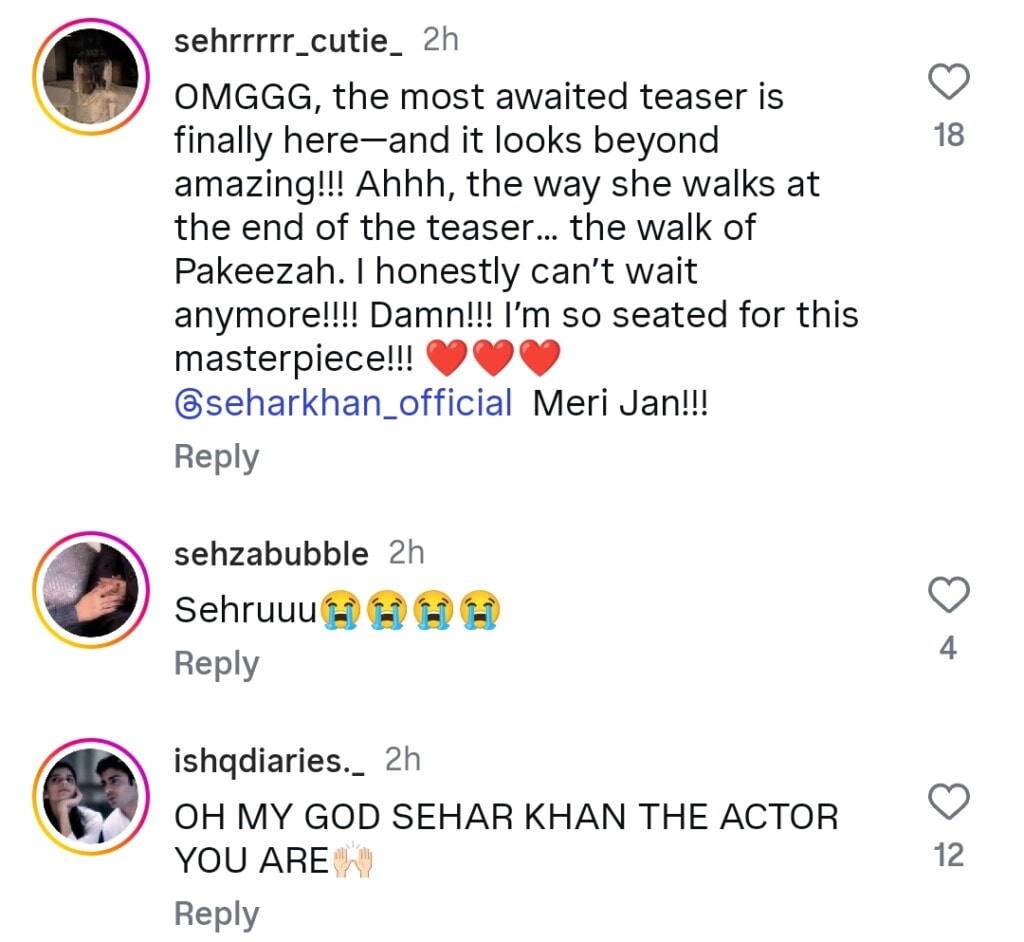The image size is (1024, 942).
Task: Open sehzabubble's profile avatar
Action: (91, 590)
